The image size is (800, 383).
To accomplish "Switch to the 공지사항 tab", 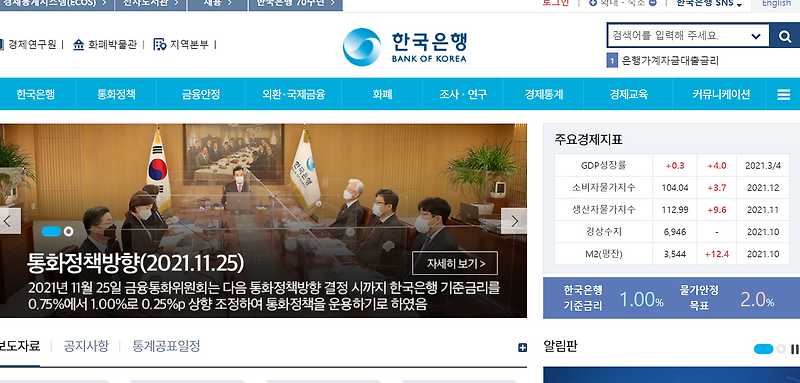I will tap(86, 347).
